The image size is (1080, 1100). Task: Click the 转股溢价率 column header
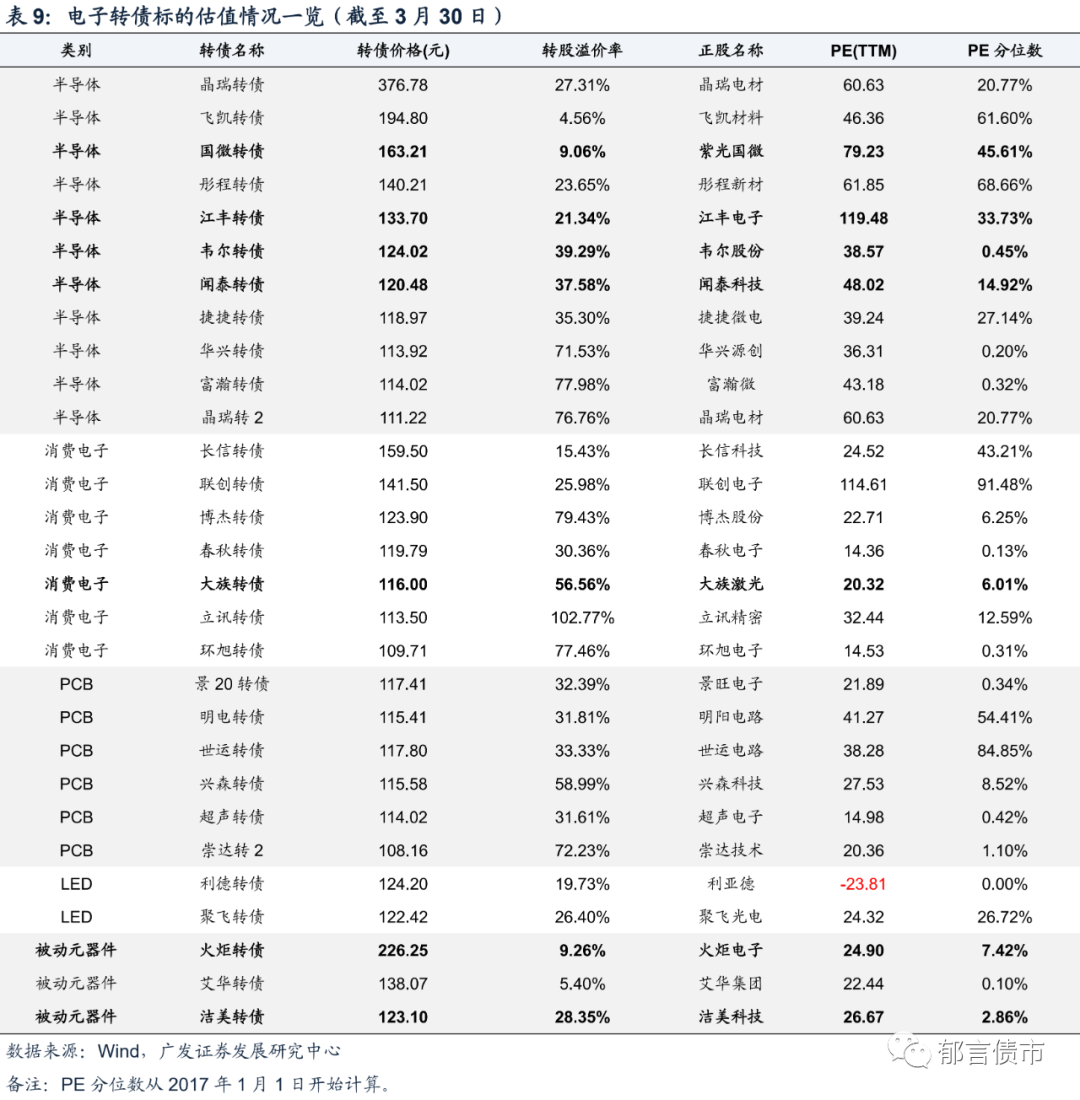click(x=582, y=51)
